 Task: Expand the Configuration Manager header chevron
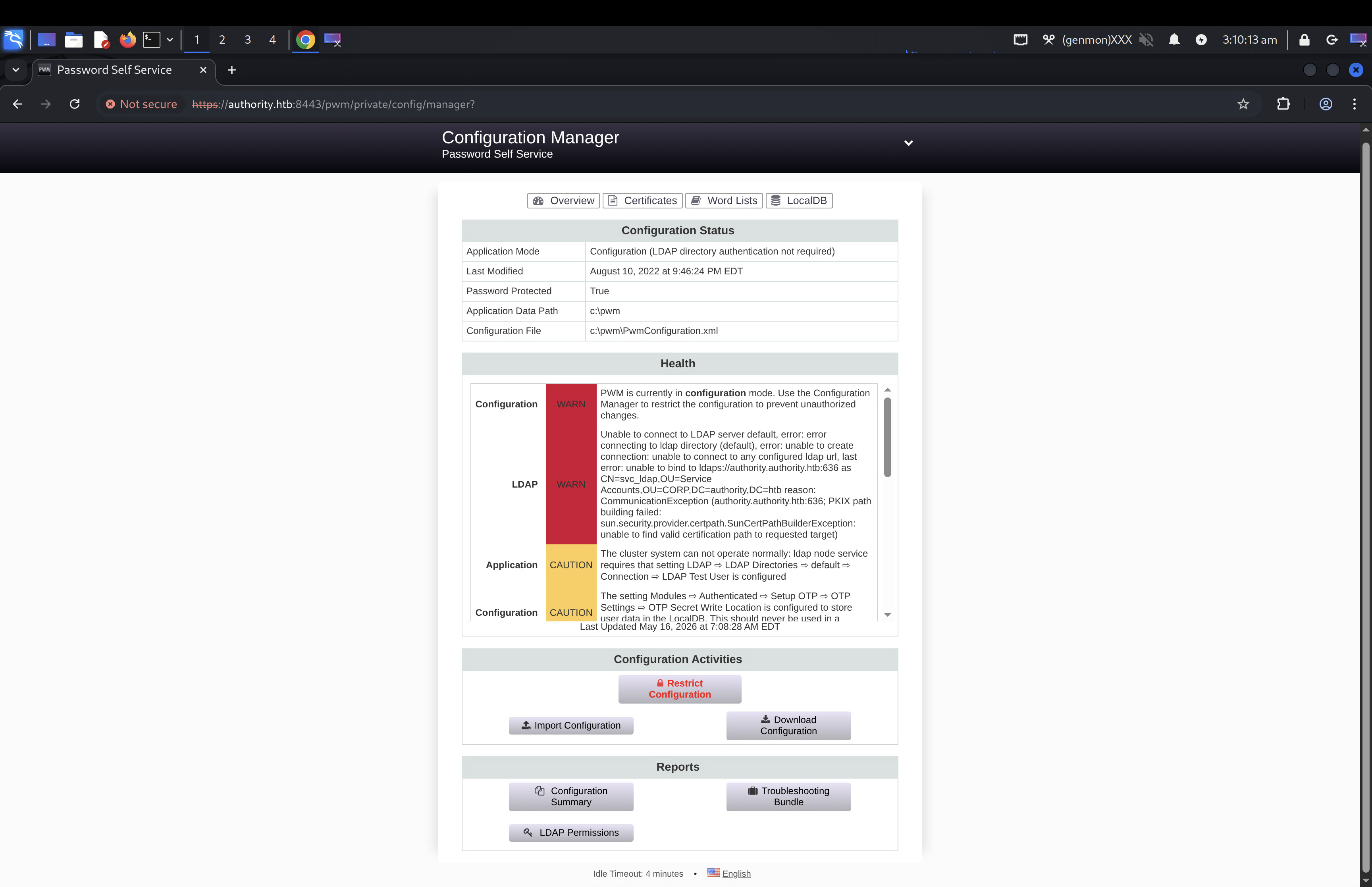coord(909,143)
